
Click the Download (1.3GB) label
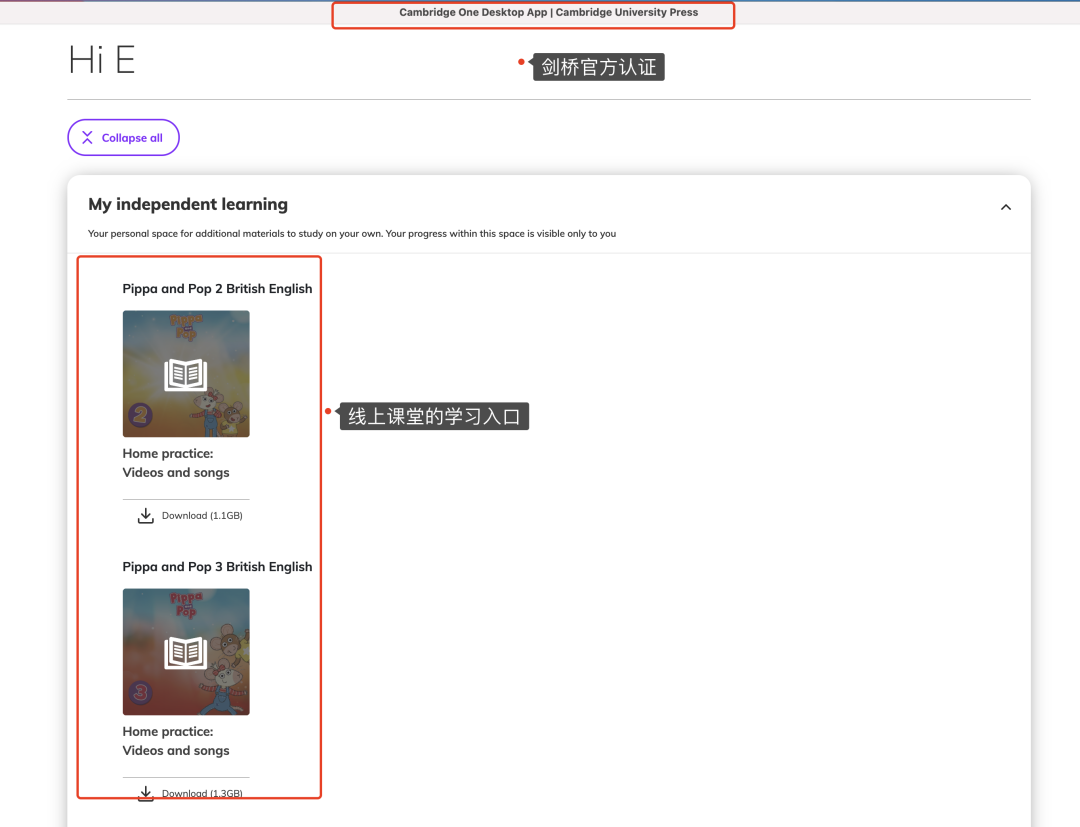[x=202, y=793]
